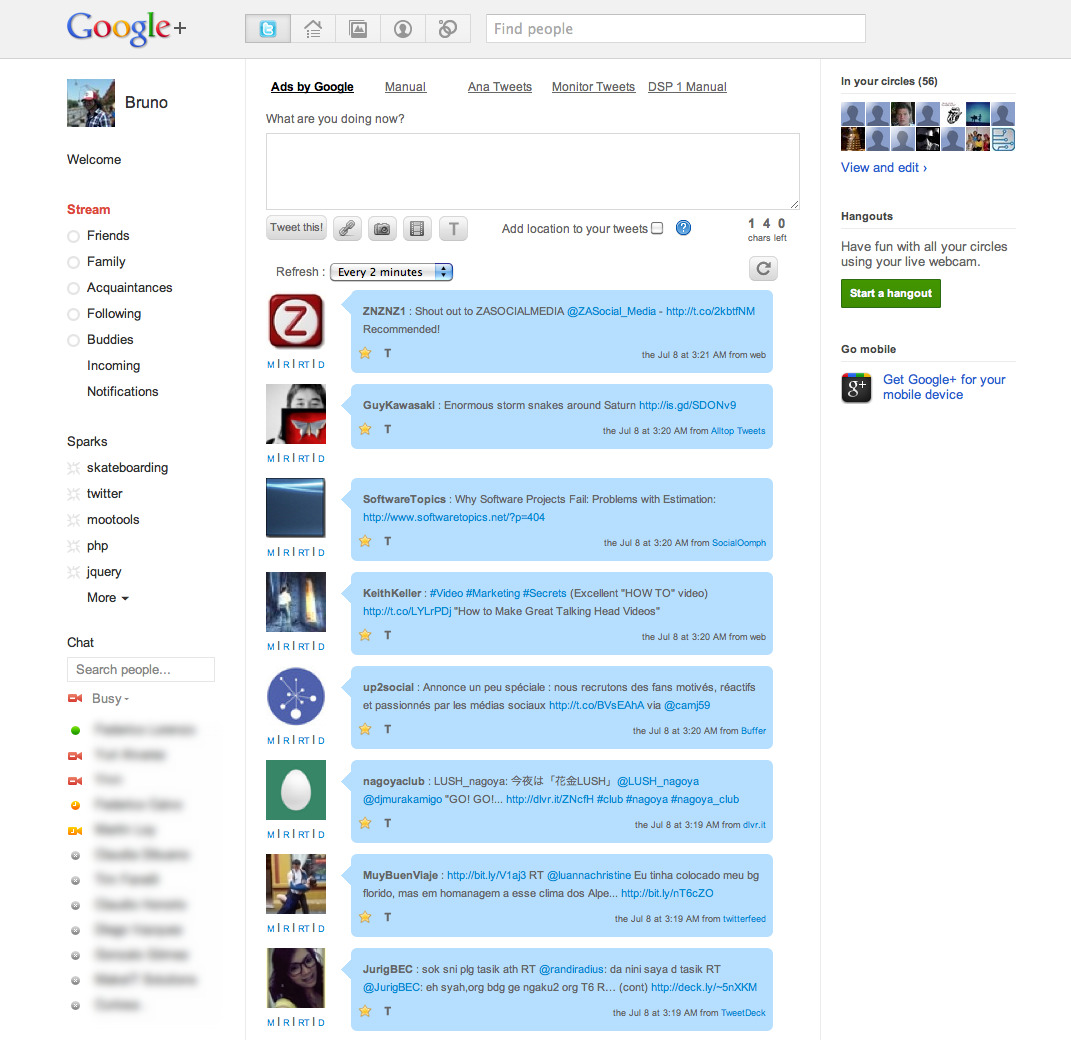Image resolution: width=1071 pixels, height=1040 pixels.
Task: Open the Photos icon in the top toolbar
Action: click(357, 28)
